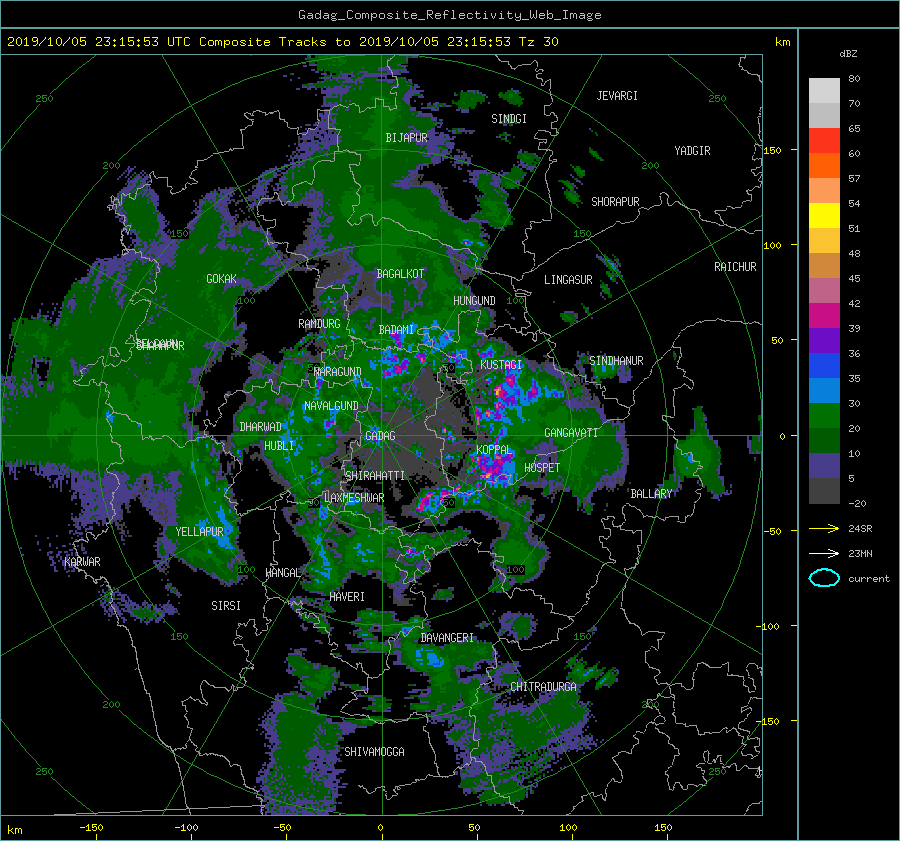Select the red 60-65 dBZ legend swatch

click(x=824, y=141)
